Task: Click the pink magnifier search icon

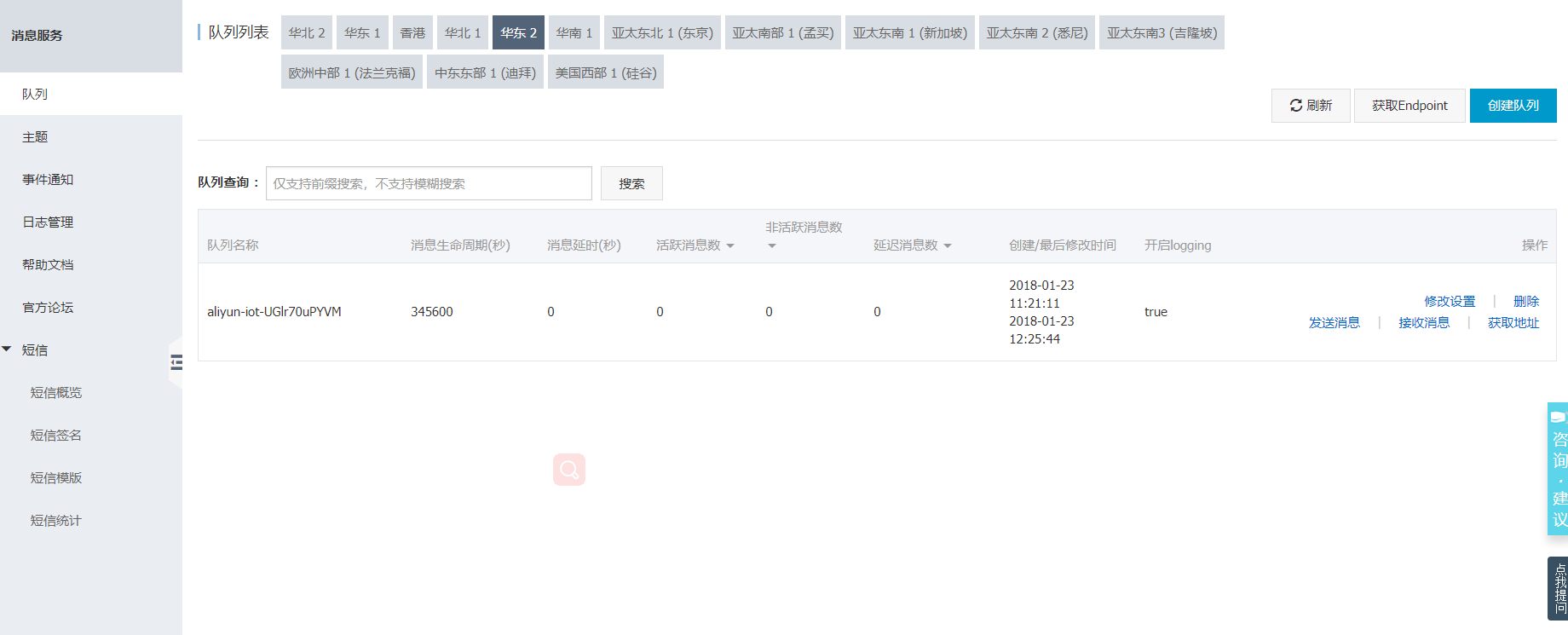Action: coord(569,470)
